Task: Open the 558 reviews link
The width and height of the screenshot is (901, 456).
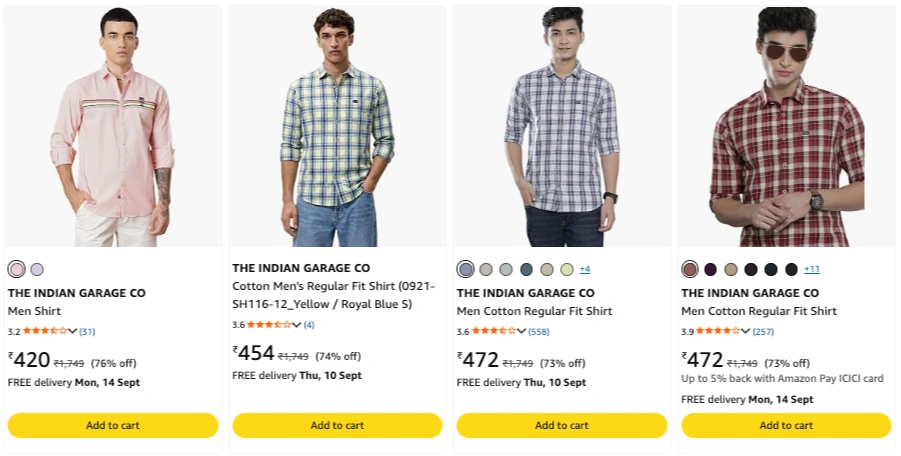Action: pyautogui.click(x=539, y=331)
